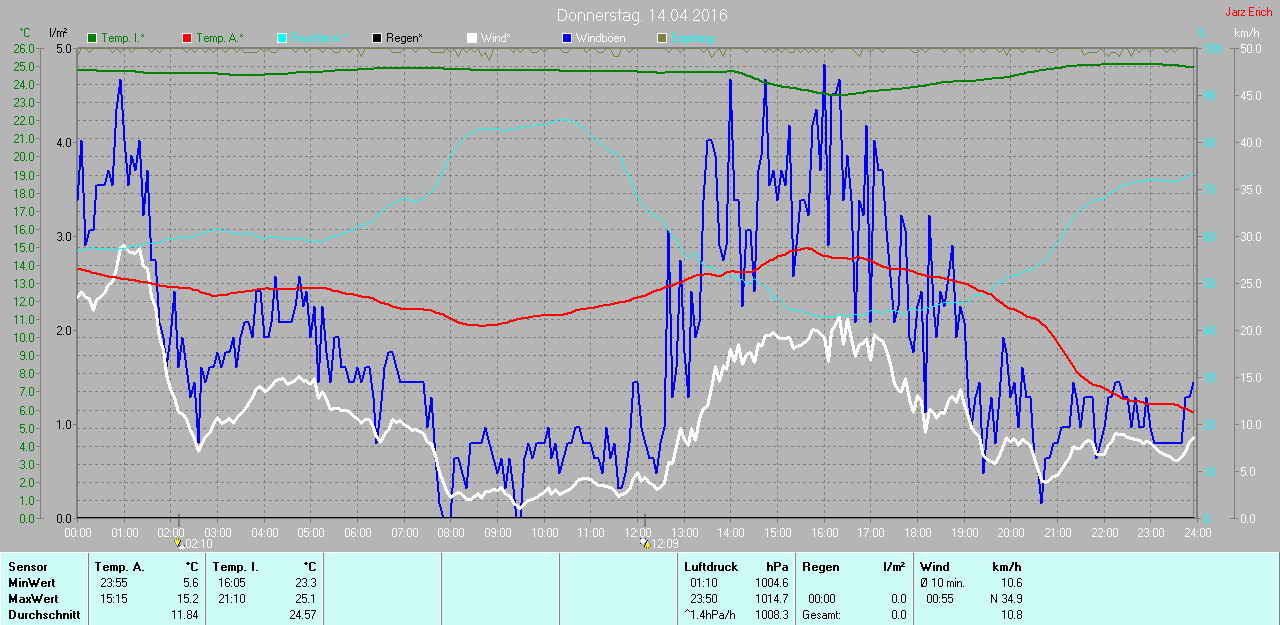Click the date title Donnerstag, 14.04.2016
This screenshot has width=1280, height=625.
[x=642, y=16]
